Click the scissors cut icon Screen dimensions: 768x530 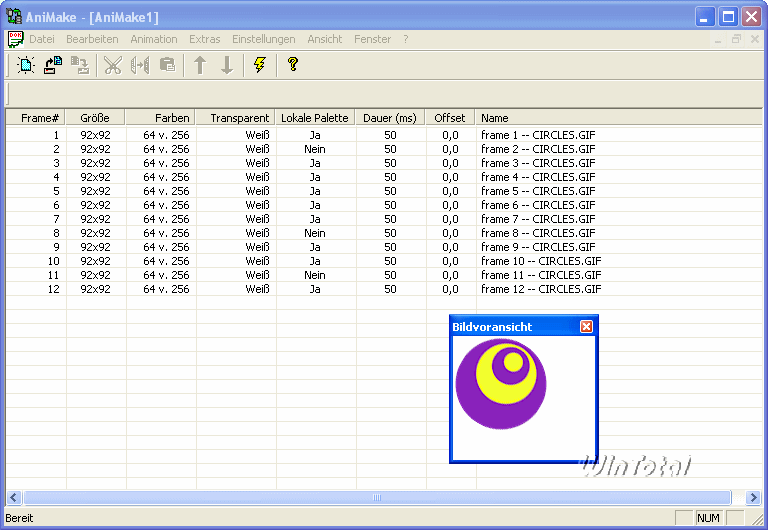[112, 65]
